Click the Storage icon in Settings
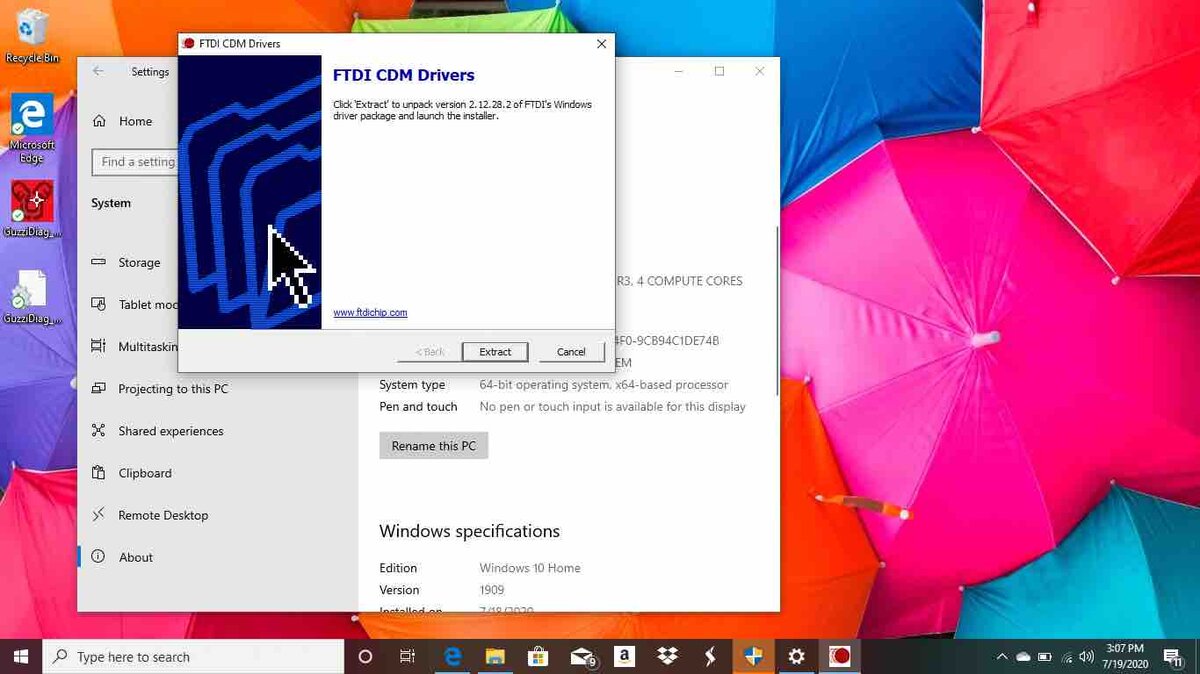1200x674 pixels. pyautogui.click(x=98, y=262)
